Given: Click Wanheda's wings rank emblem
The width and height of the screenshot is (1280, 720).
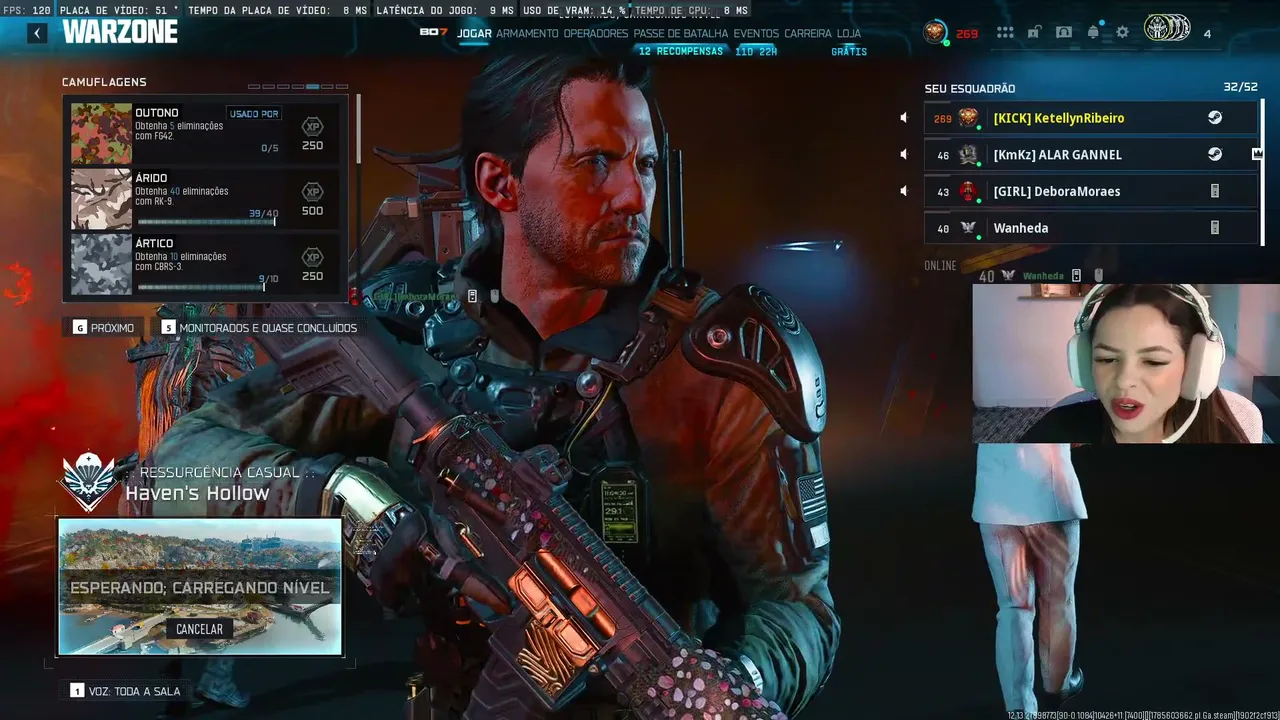Looking at the screenshot, I should [x=968, y=228].
